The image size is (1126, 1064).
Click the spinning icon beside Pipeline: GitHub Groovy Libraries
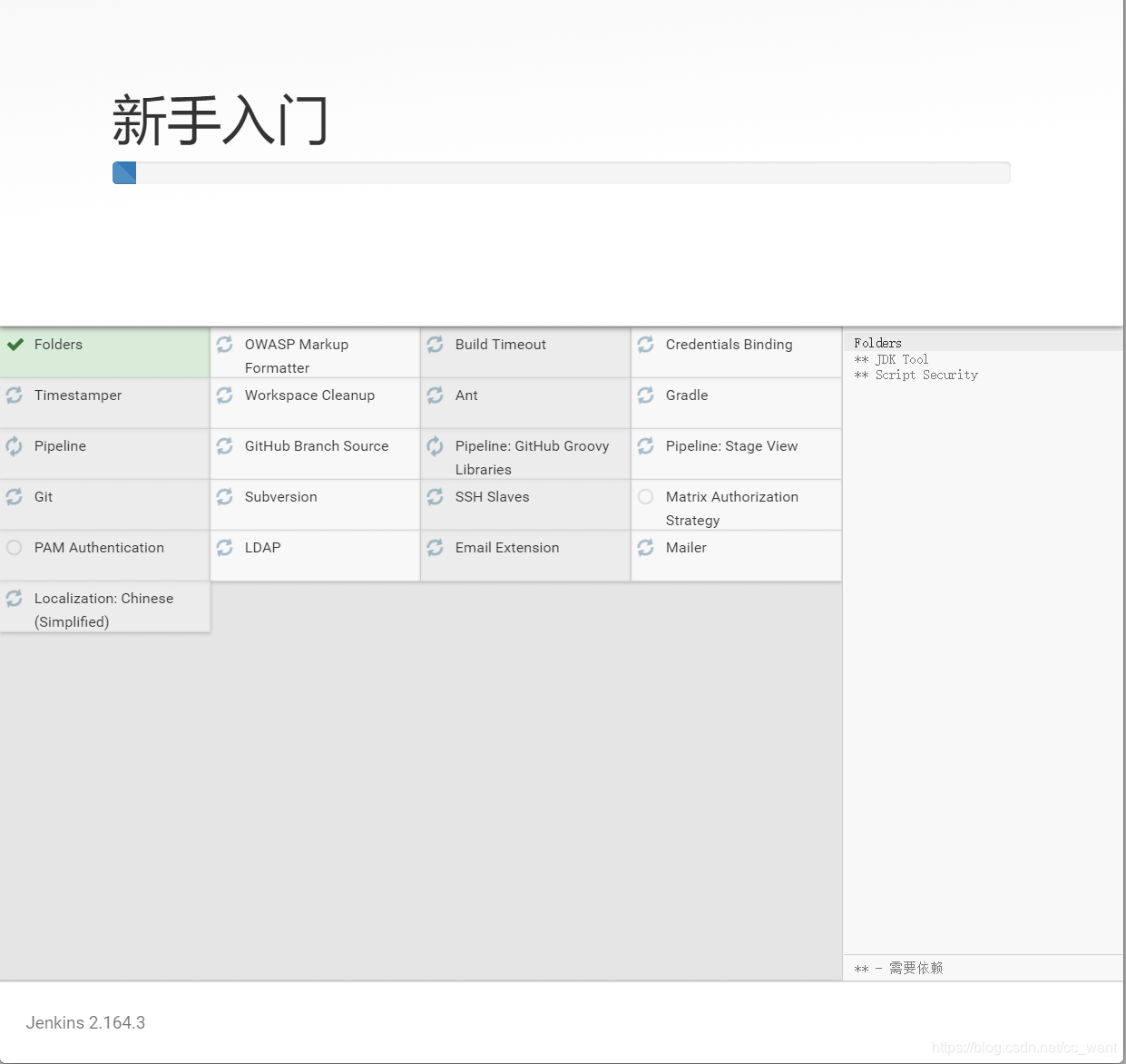coord(435,446)
